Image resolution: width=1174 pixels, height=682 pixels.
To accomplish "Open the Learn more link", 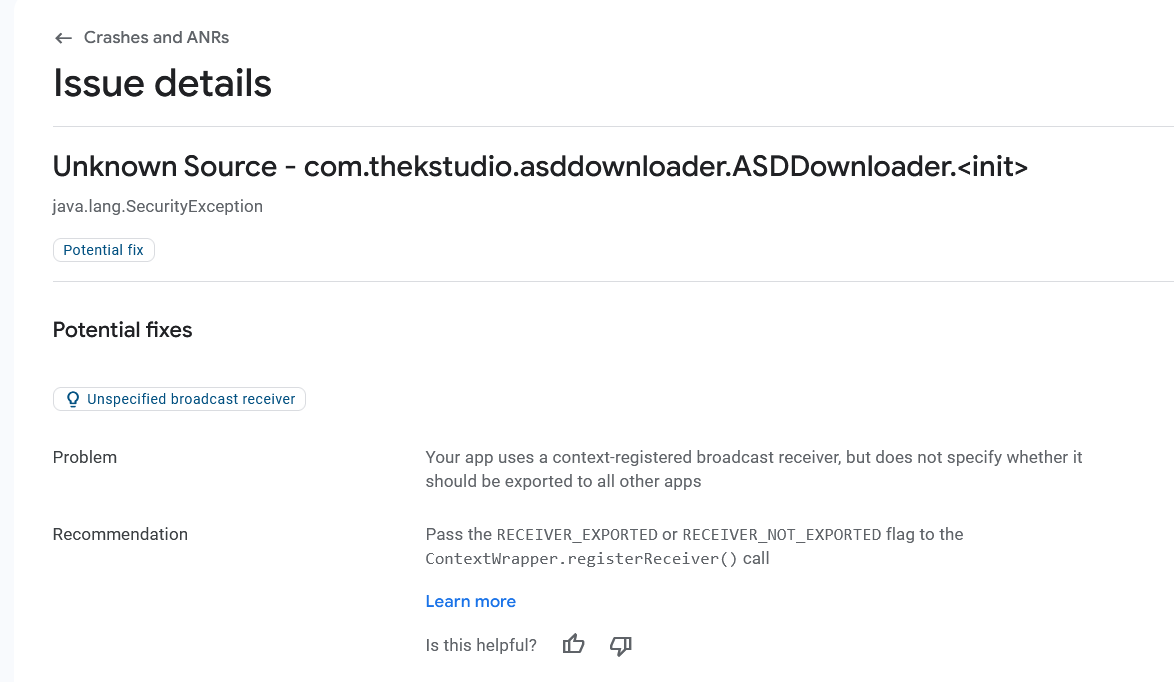I will 470,601.
